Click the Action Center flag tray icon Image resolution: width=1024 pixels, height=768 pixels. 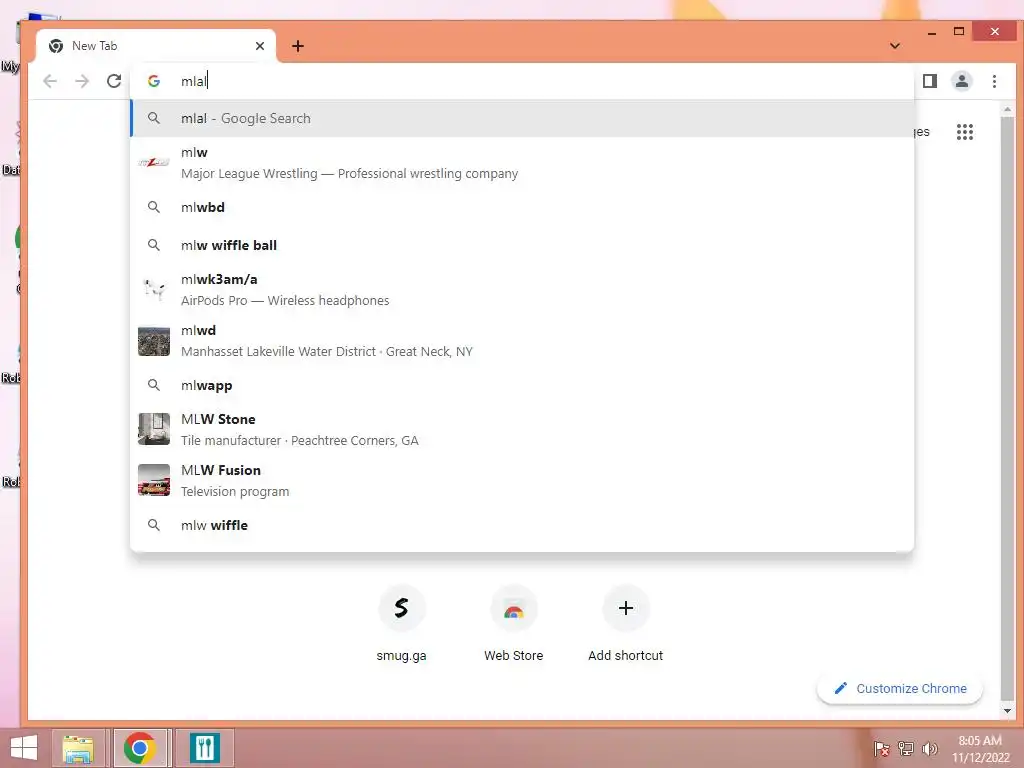[x=881, y=749]
